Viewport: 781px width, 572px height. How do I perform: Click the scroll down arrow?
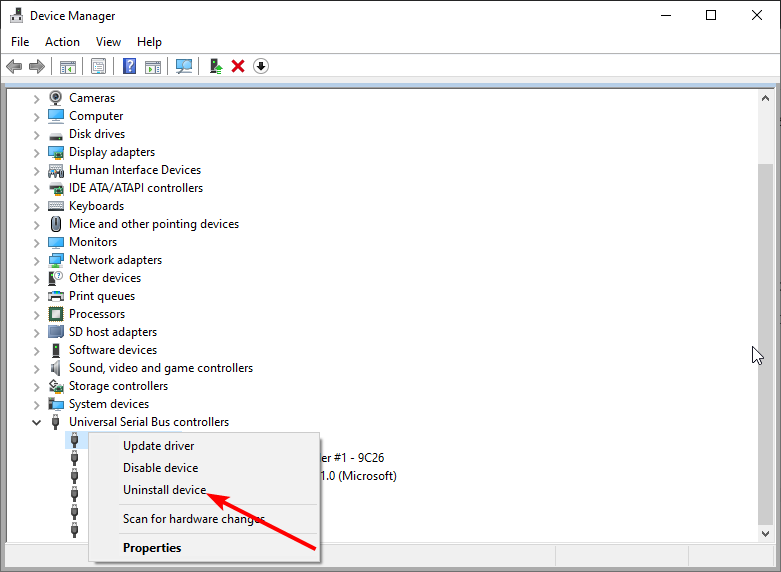[765, 534]
